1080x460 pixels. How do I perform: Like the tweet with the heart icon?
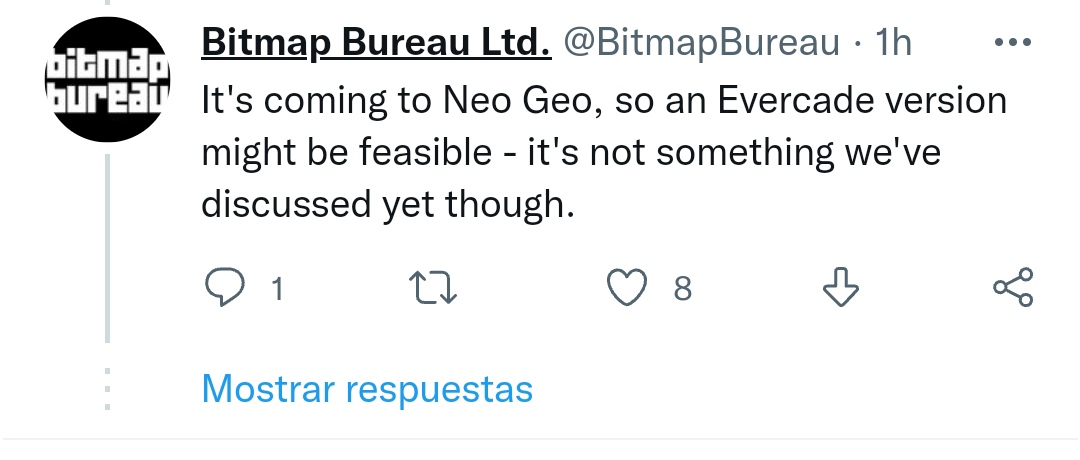(628, 289)
